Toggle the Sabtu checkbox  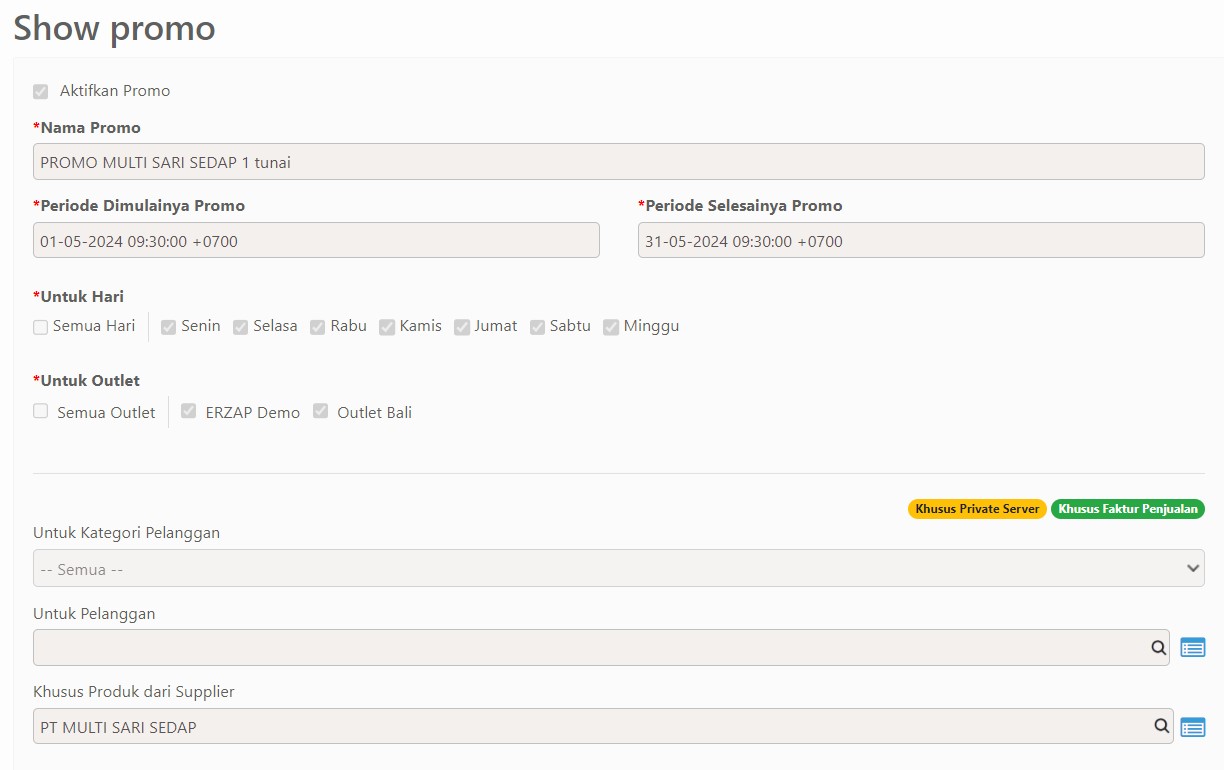click(x=538, y=327)
